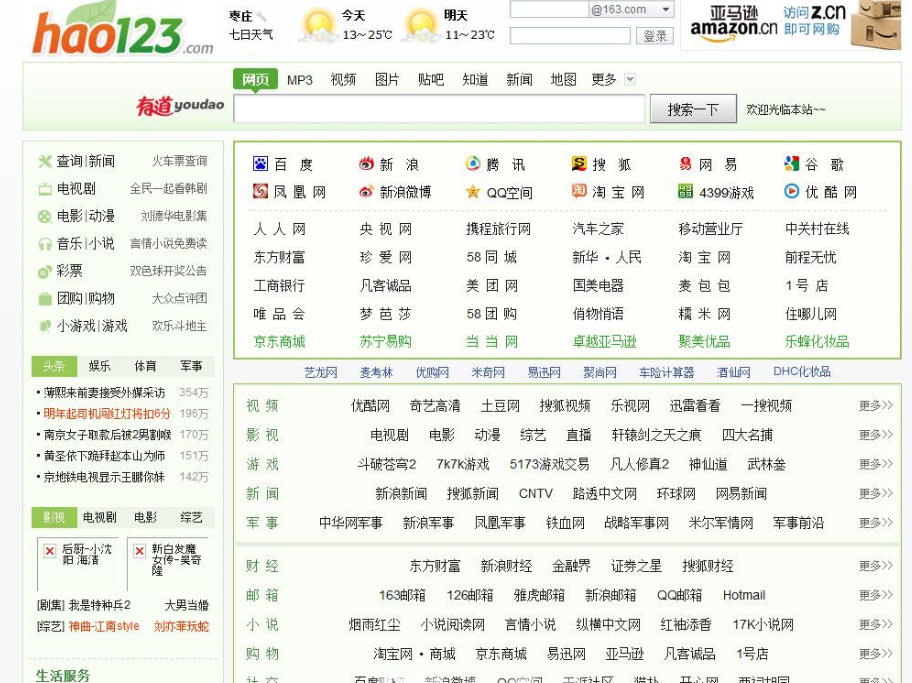Click the Sohu icon

click(579, 164)
